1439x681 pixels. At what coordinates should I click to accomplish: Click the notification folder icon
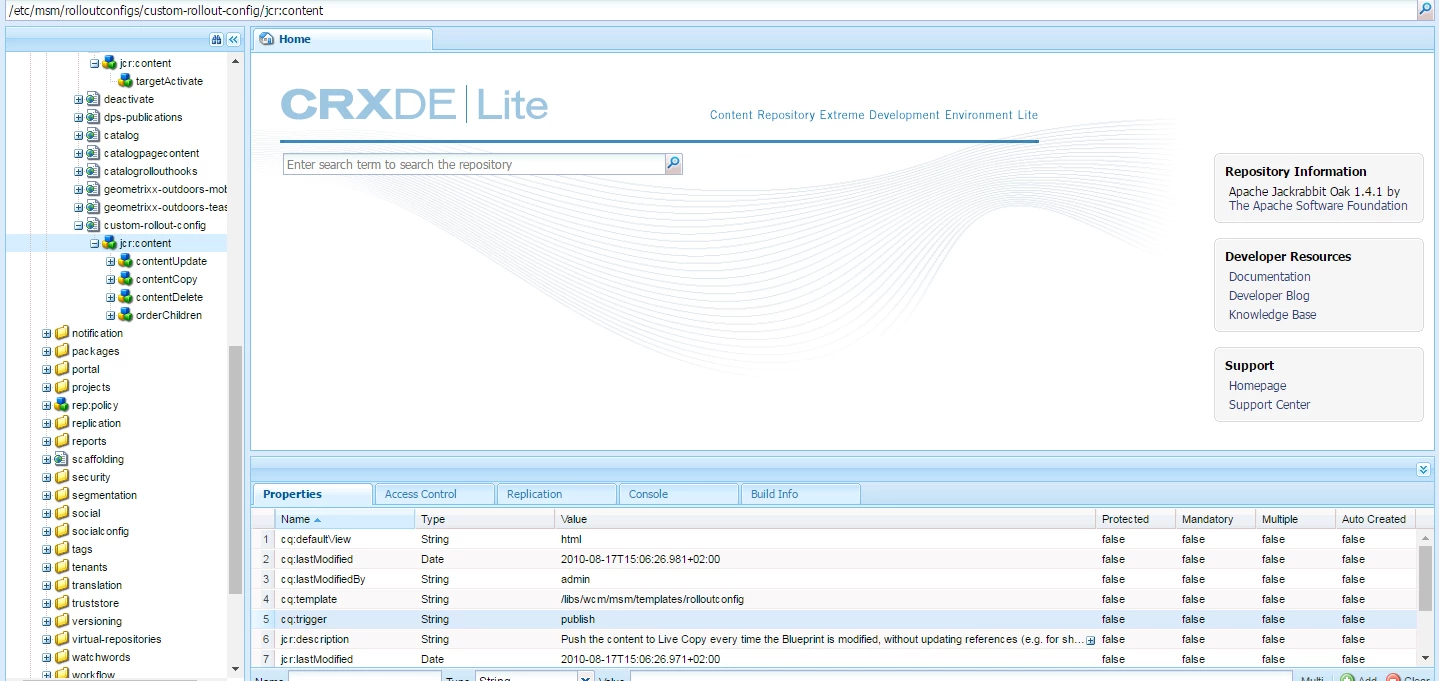[61, 333]
